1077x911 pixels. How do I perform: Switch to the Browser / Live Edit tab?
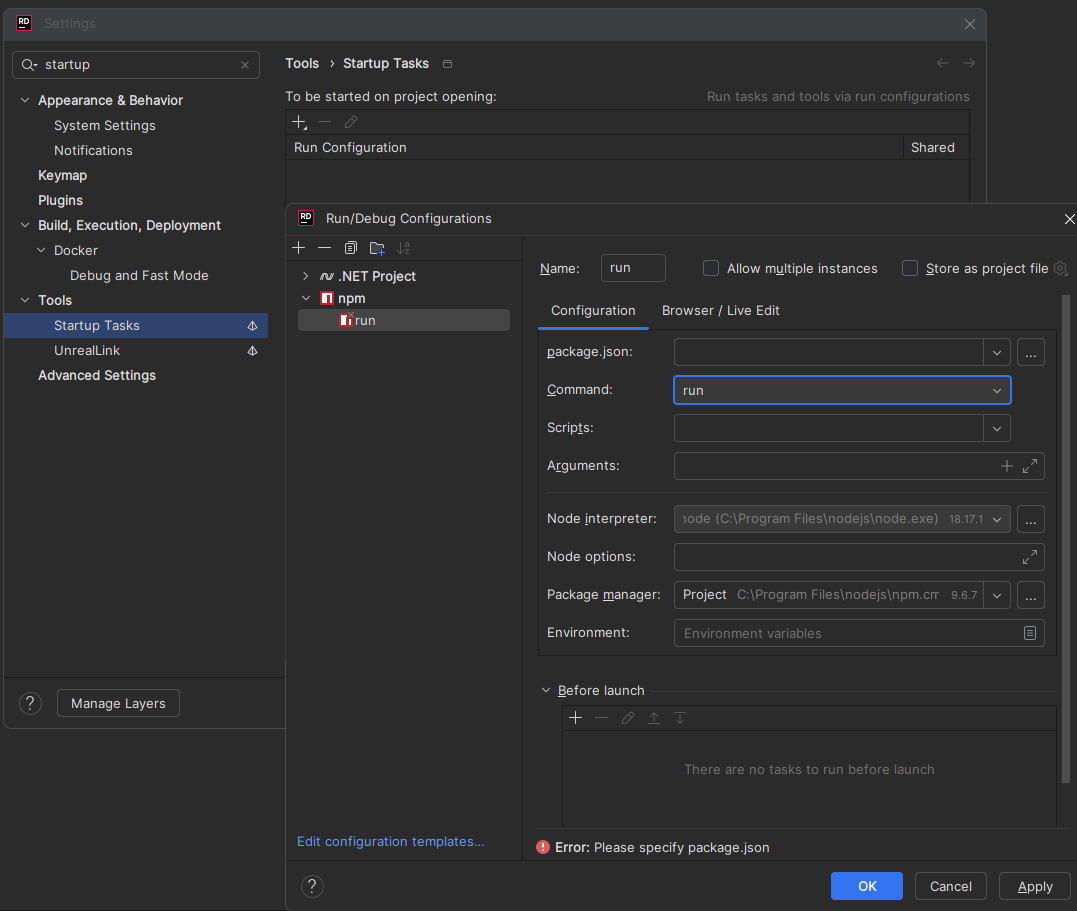(x=720, y=310)
